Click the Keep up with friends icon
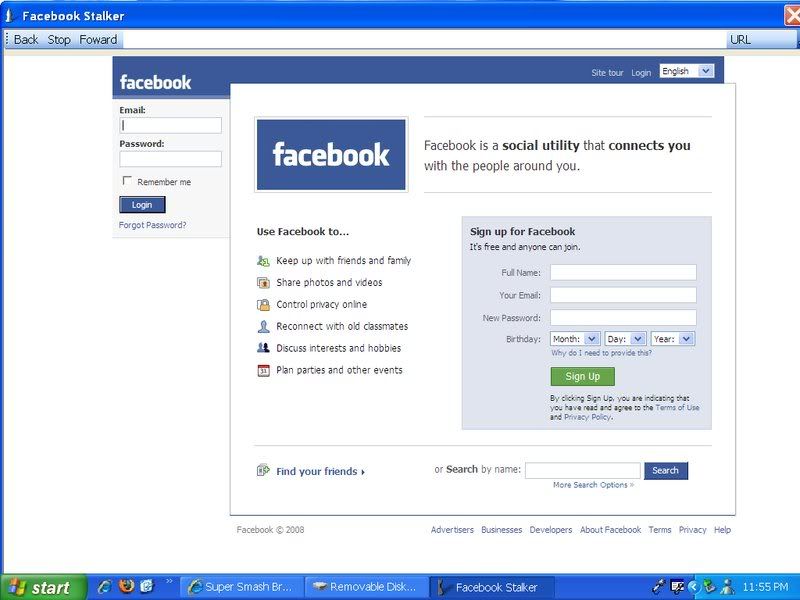The width and height of the screenshot is (800, 600). [263, 261]
